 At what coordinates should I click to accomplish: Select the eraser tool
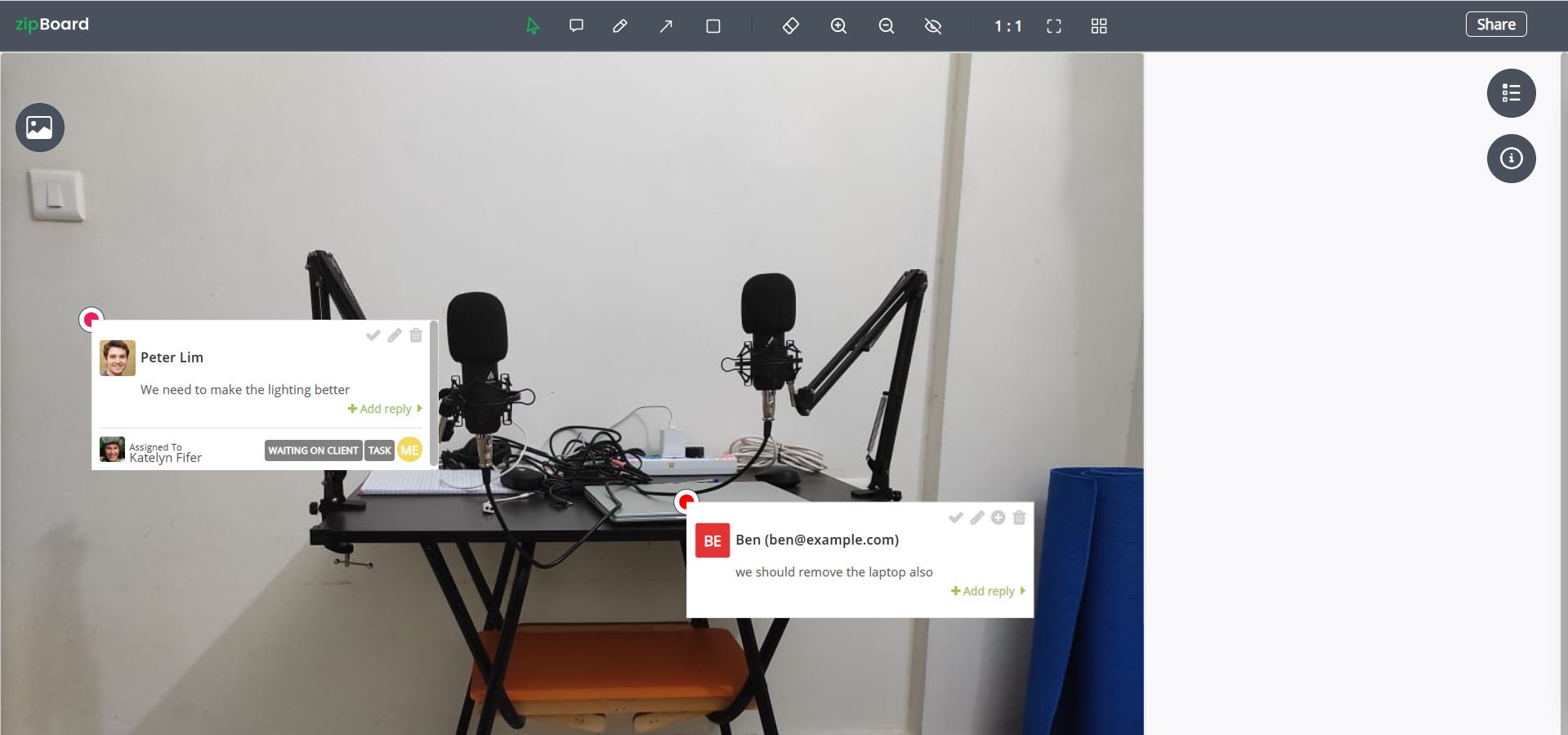[x=791, y=26]
